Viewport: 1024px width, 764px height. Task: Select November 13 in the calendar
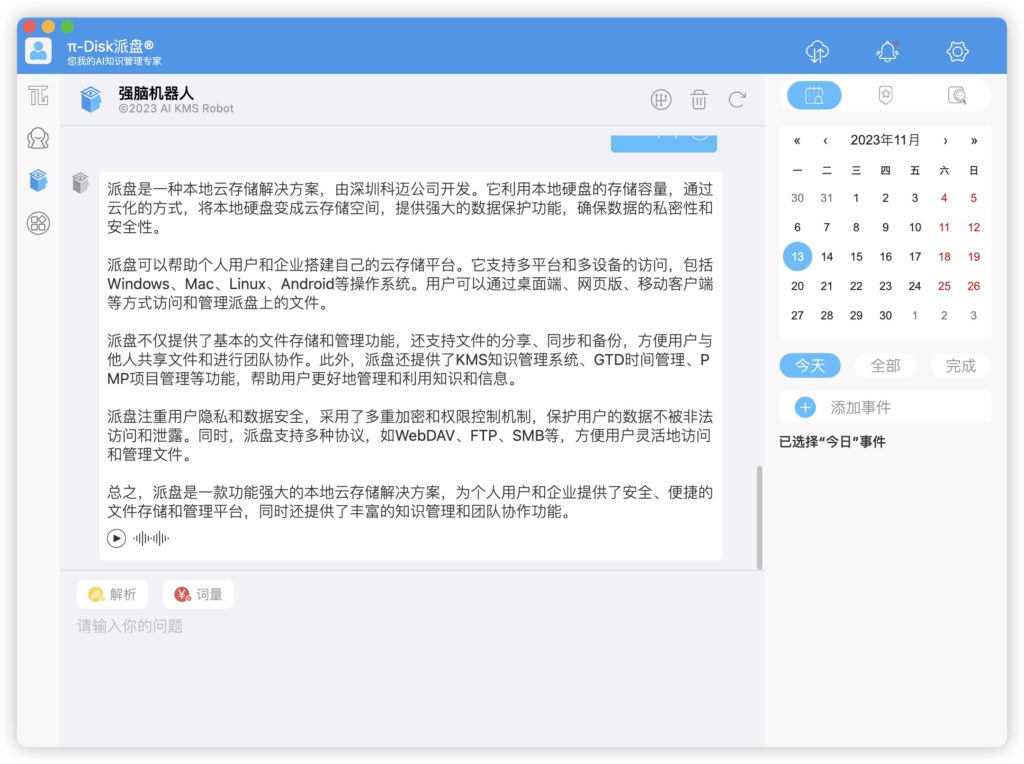click(797, 257)
